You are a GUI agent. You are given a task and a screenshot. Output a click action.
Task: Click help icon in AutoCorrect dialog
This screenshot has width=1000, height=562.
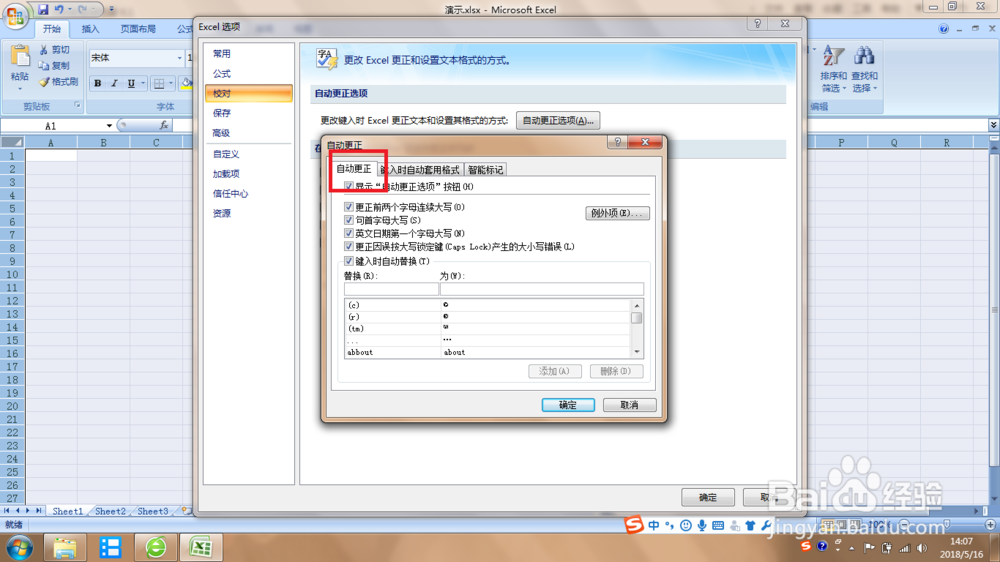click(617, 142)
